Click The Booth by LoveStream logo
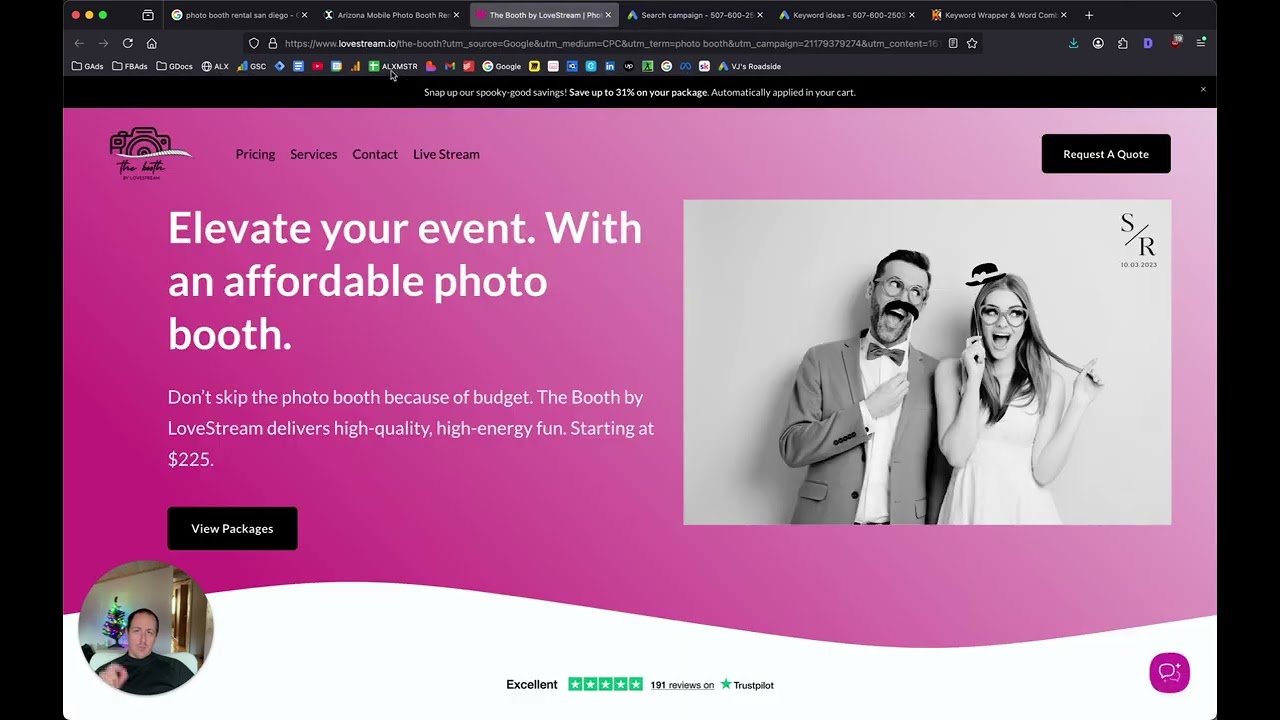1280x720 pixels. click(150, 154)
